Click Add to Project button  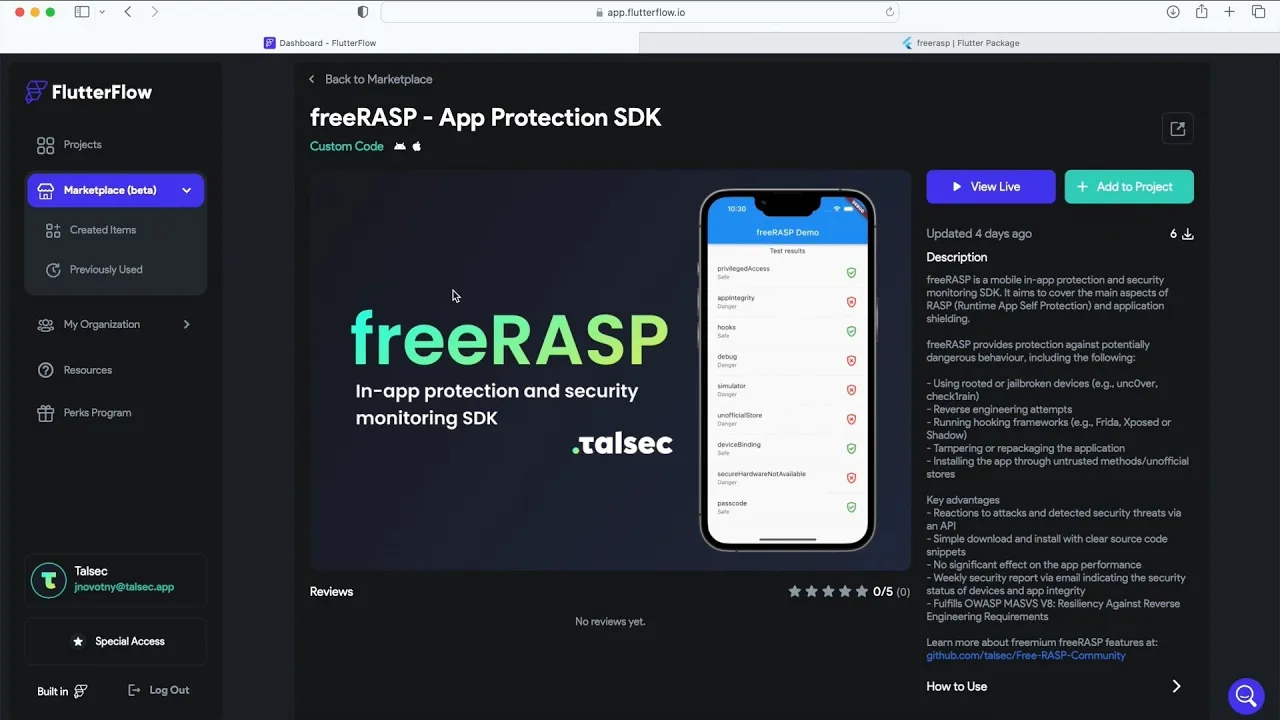1129,187
